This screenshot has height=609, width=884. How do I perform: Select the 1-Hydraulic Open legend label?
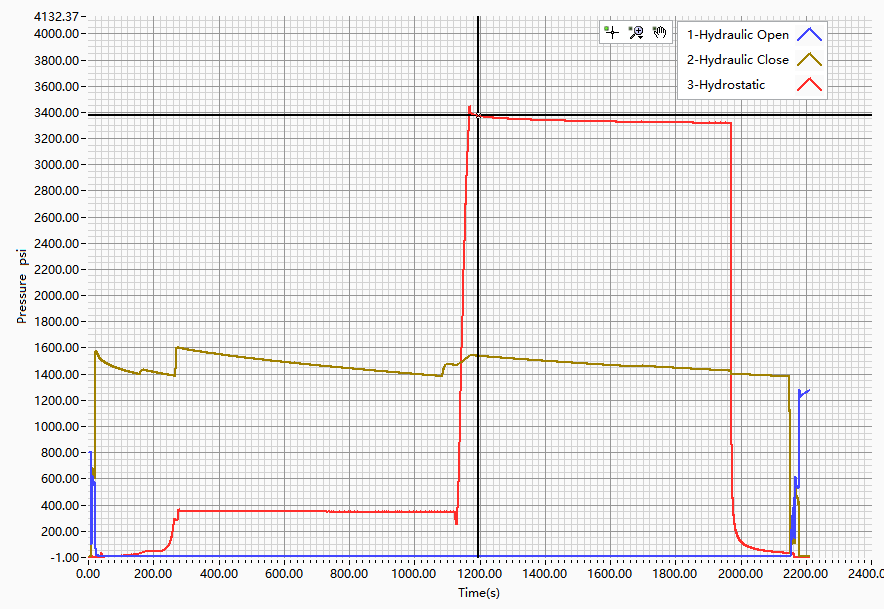[737, 35]
